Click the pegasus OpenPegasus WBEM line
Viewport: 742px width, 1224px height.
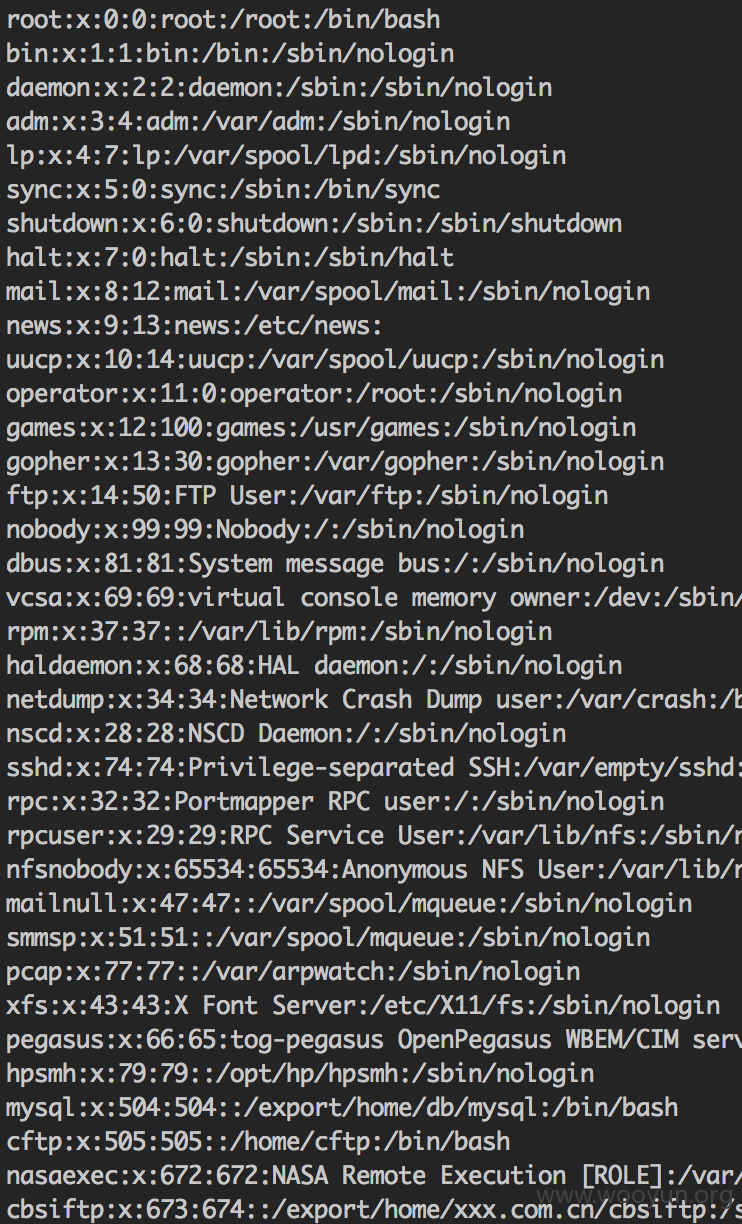tap(374, 1039)
